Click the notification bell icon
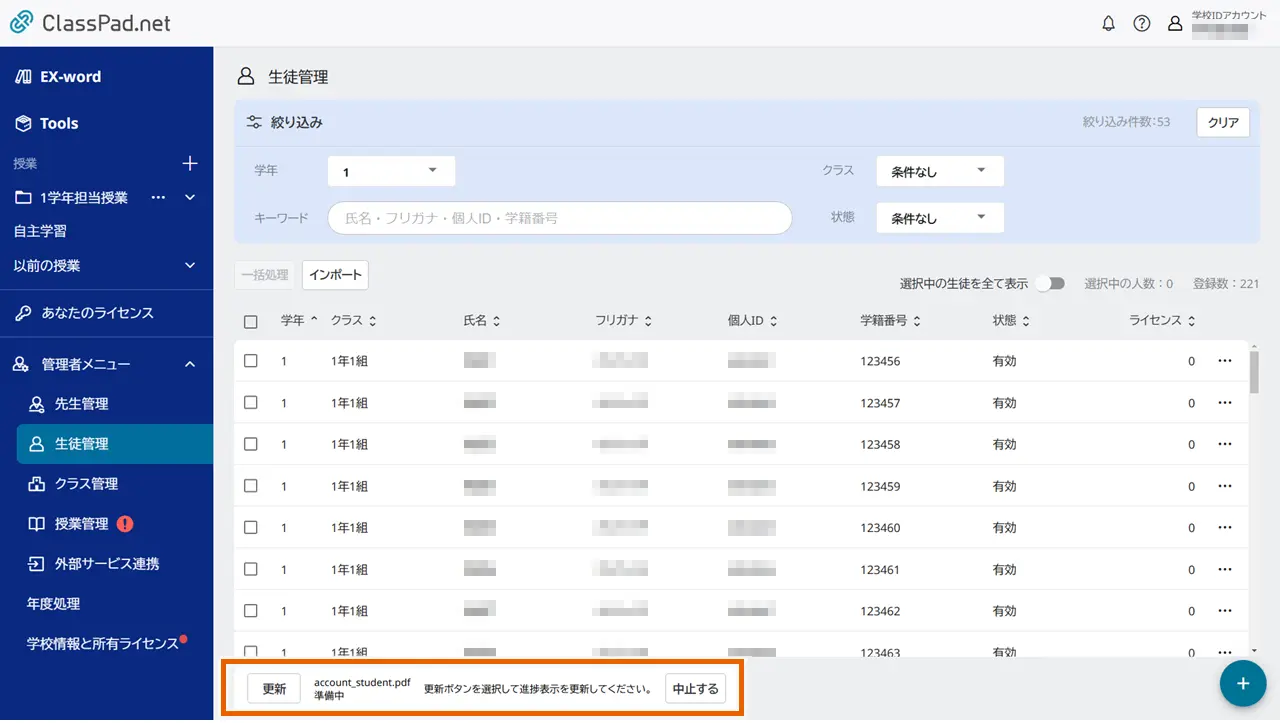The height and width of the screenshot is (723, 1280). (x=1108, y=23)
